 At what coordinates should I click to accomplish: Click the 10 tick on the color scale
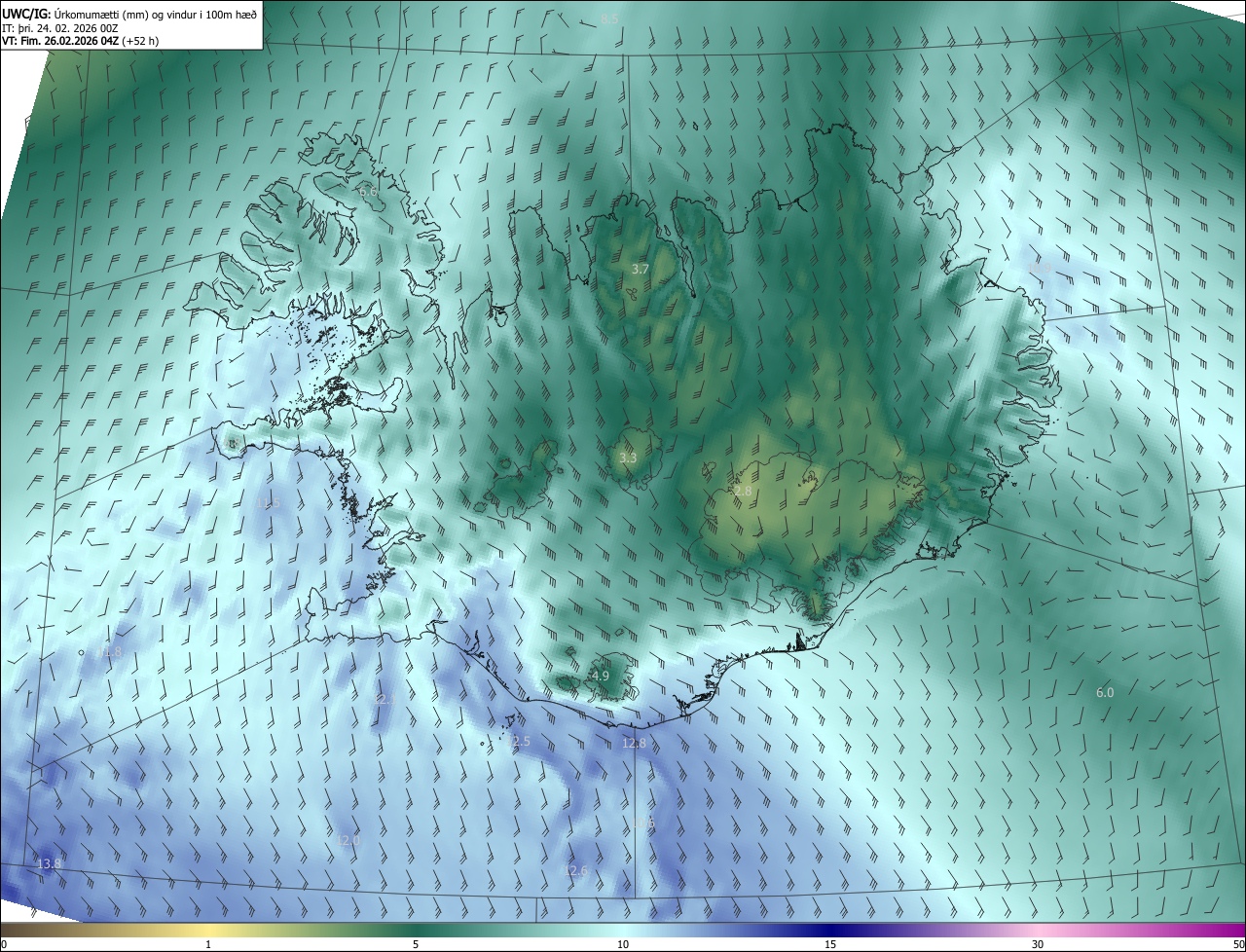[x=623, y=944]
